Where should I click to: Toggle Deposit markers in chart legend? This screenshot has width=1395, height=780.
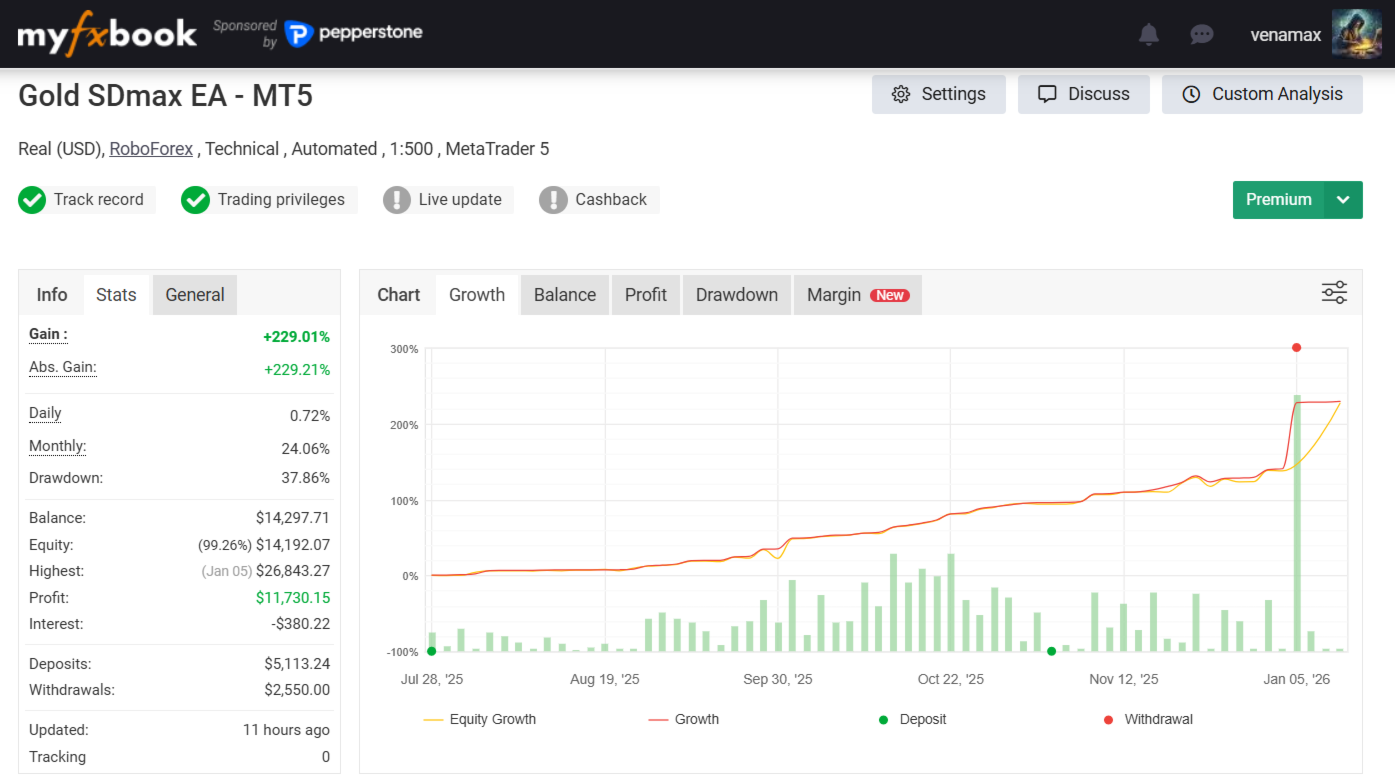point(911,720)
